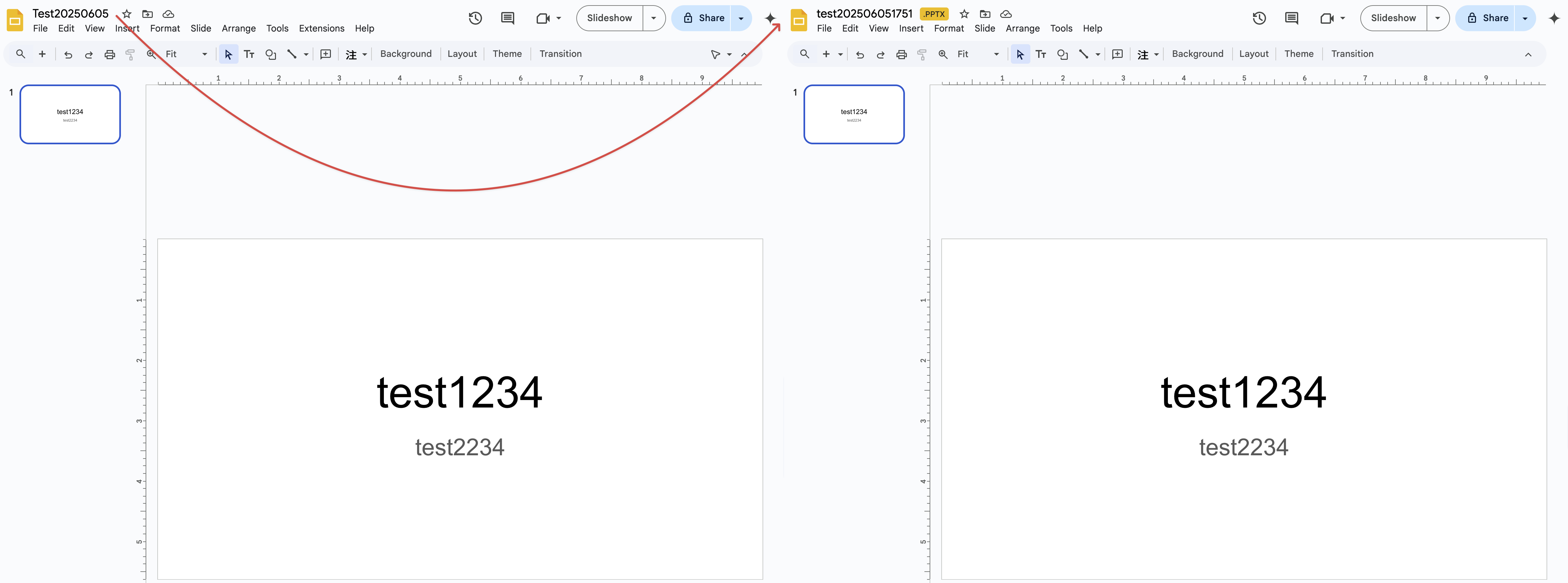
Task: Click the Slideshow button in left window
Action: (x=609, y=18)
